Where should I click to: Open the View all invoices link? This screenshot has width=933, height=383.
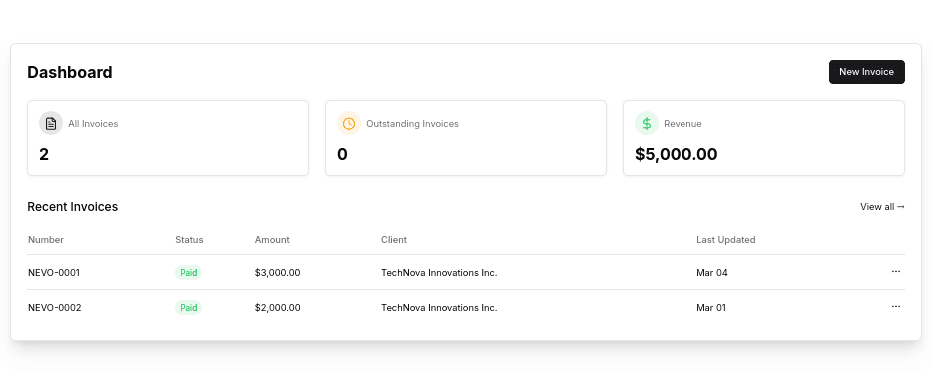[x=882, y=207]
